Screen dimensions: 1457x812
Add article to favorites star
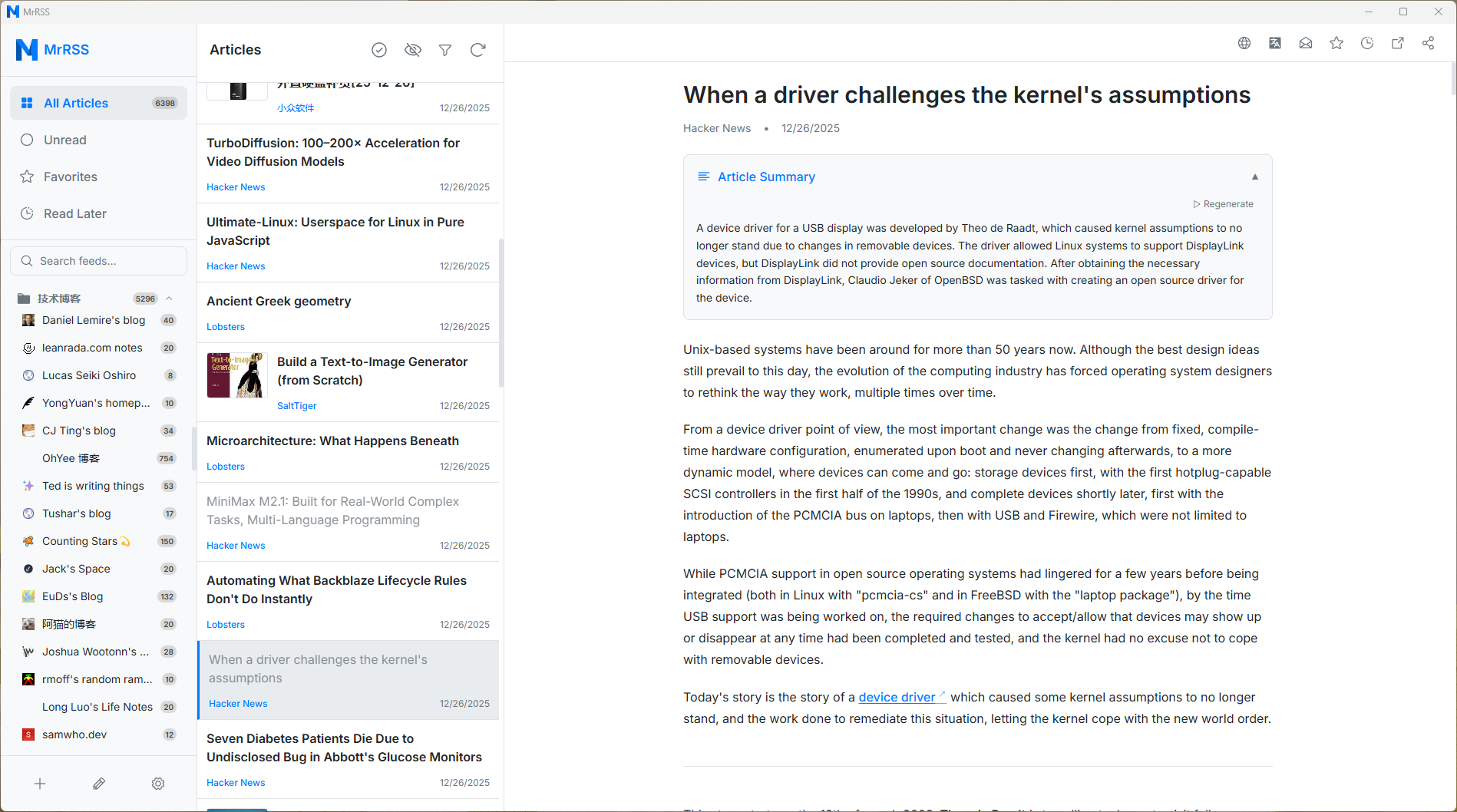pos(1336,43)
